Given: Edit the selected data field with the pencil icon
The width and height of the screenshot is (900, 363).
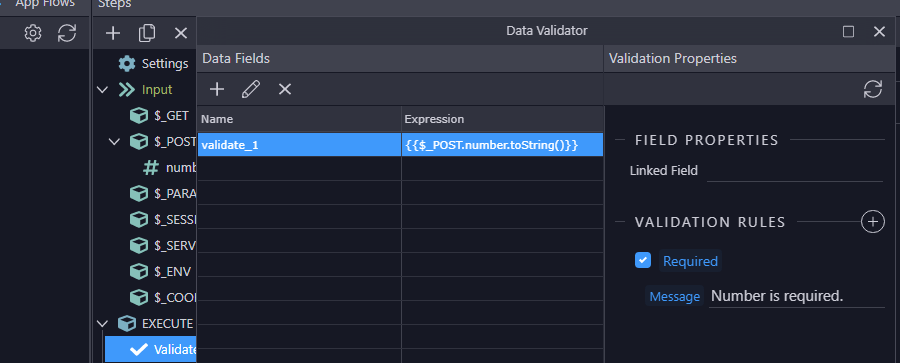Looking at the screenshot, I should [251, 89].
